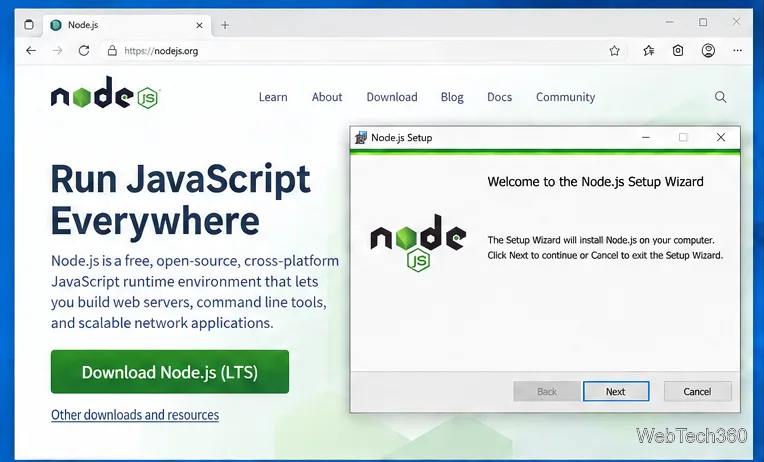Screen dimensions: 764x462
Task: Open the Favorites list icon
Action: tap(649, 51)
